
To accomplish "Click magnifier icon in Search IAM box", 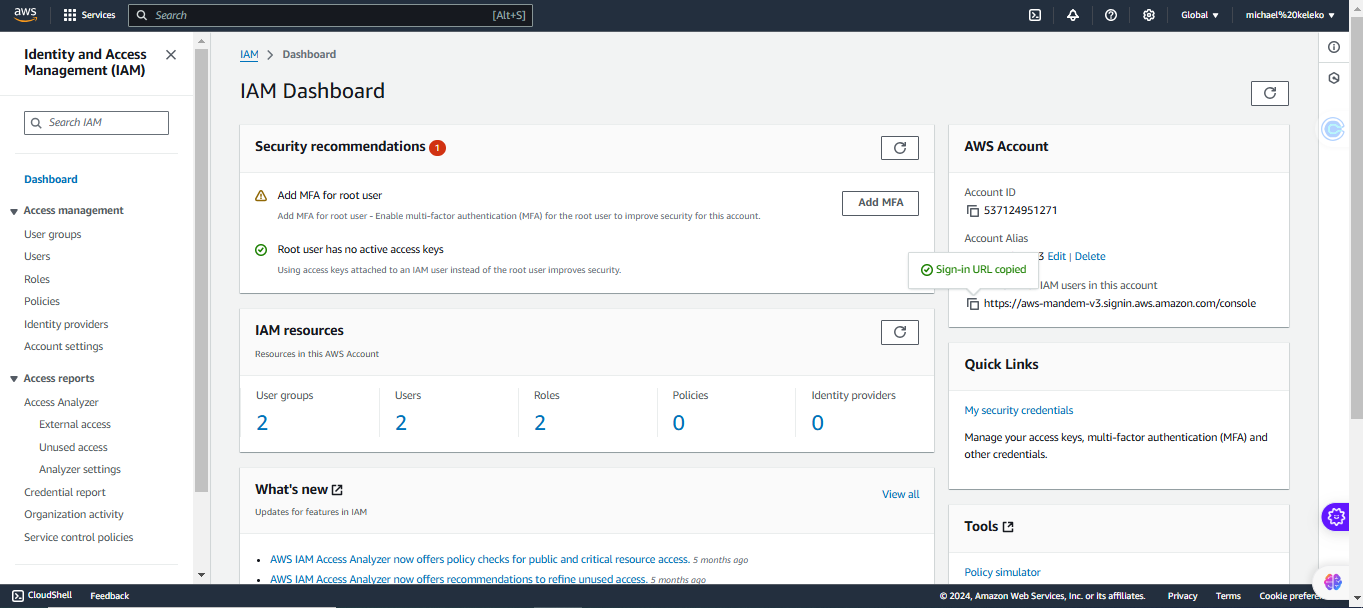I will (38, 123).
